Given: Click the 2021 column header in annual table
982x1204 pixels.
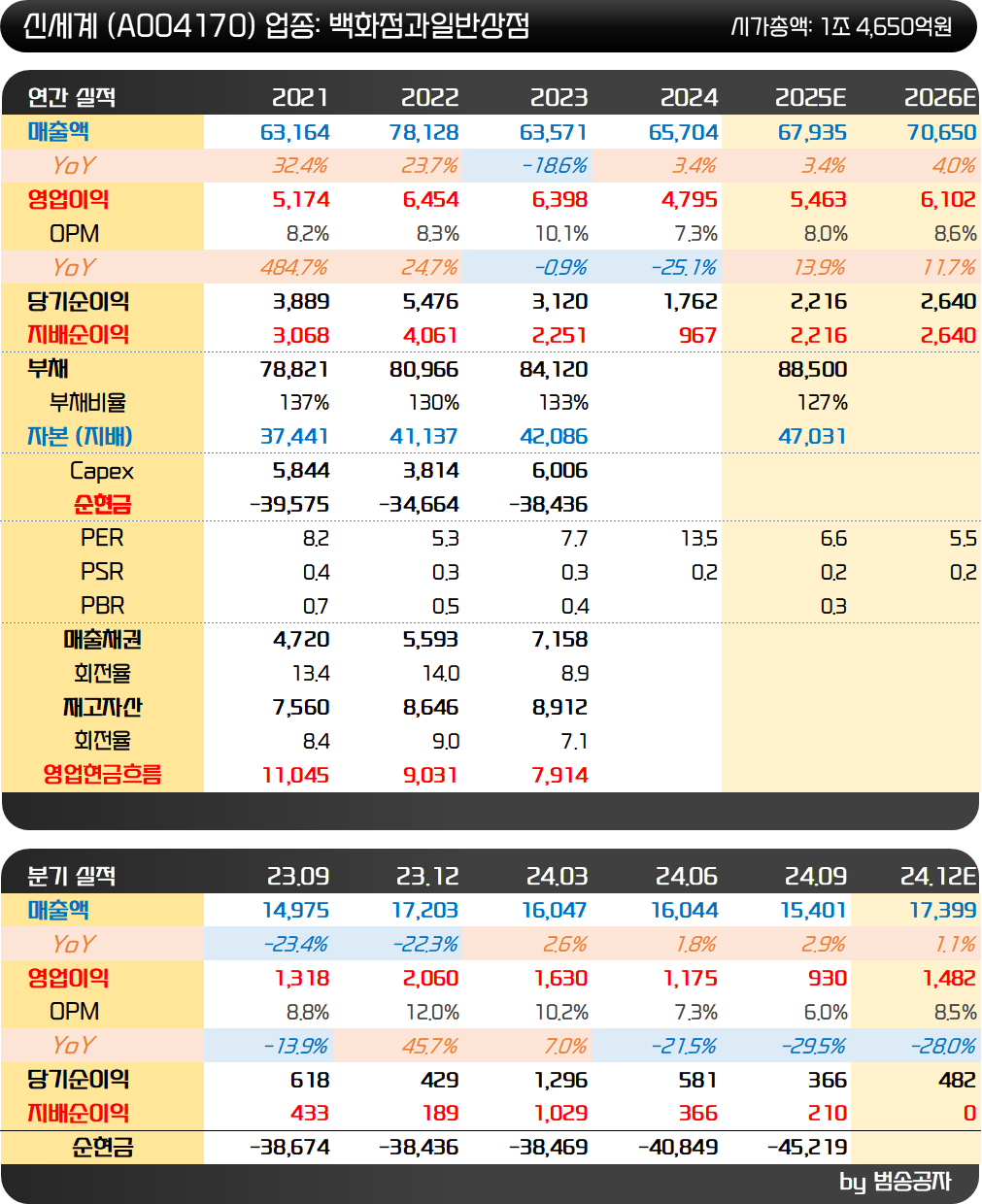Looking at the screenshot, I should point(300,97).
